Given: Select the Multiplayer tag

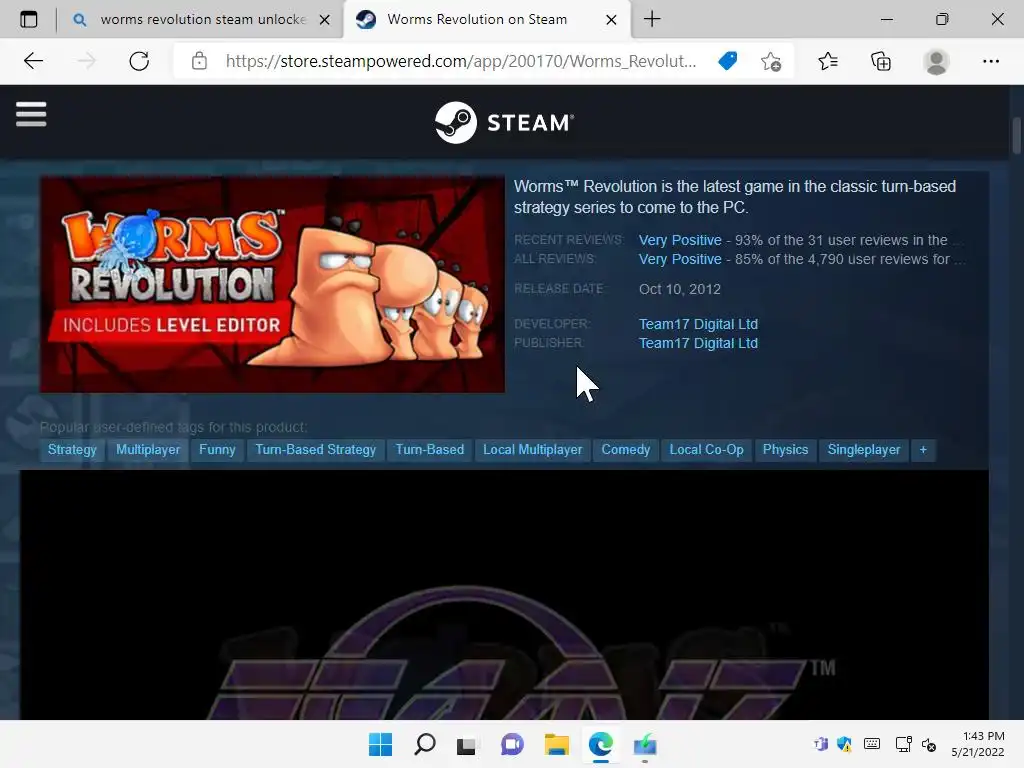Looking at the screenshot, I should click(148, 449).
